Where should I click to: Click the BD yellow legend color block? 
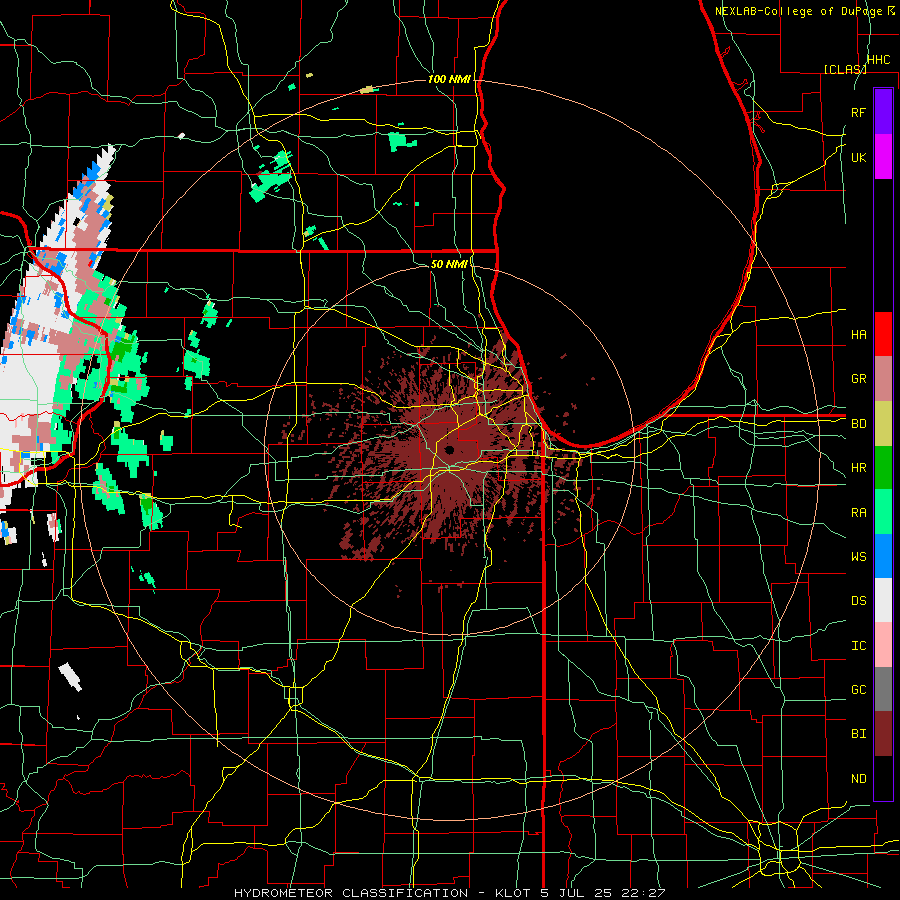click(883, 424)
